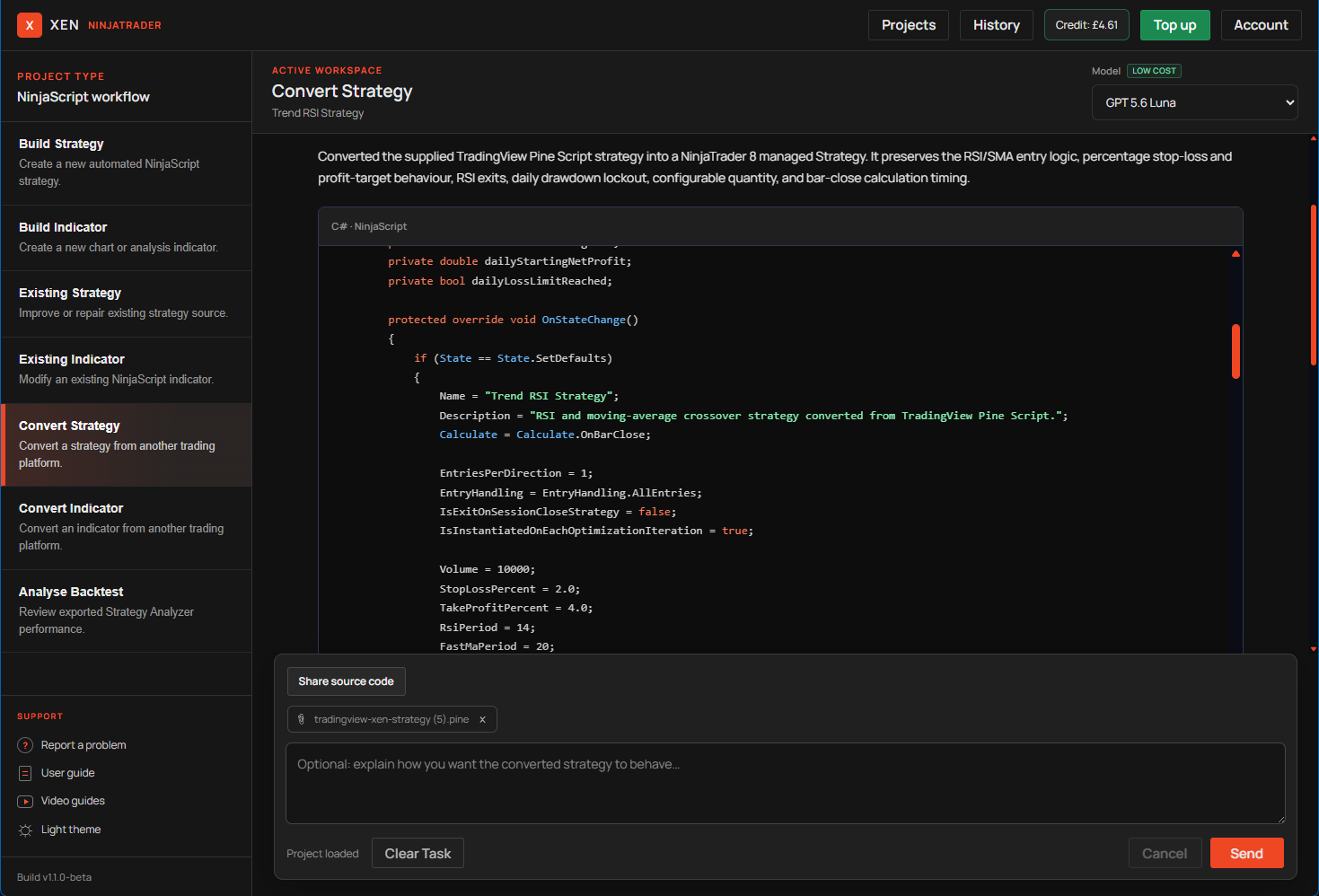Select the Build Indicator workflow
This screenshot has height=896, width=1319.
pyautogui.click(x=127, y=238)
